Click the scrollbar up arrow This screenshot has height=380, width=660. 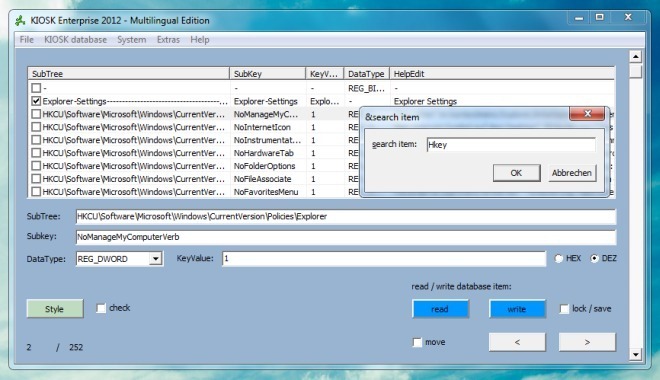point(636,56)
